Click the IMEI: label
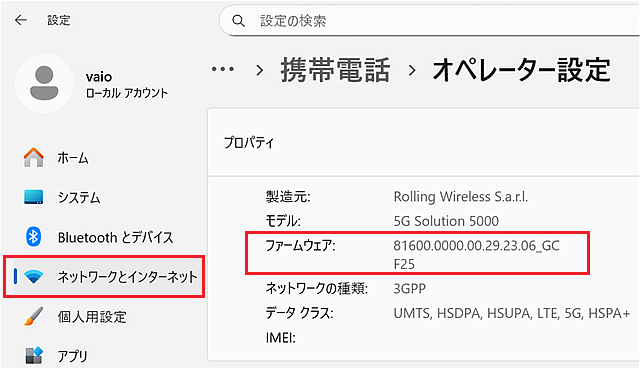The height and width of the screenshot is (369, 640). pyautogui.click(x=280, y=338)
